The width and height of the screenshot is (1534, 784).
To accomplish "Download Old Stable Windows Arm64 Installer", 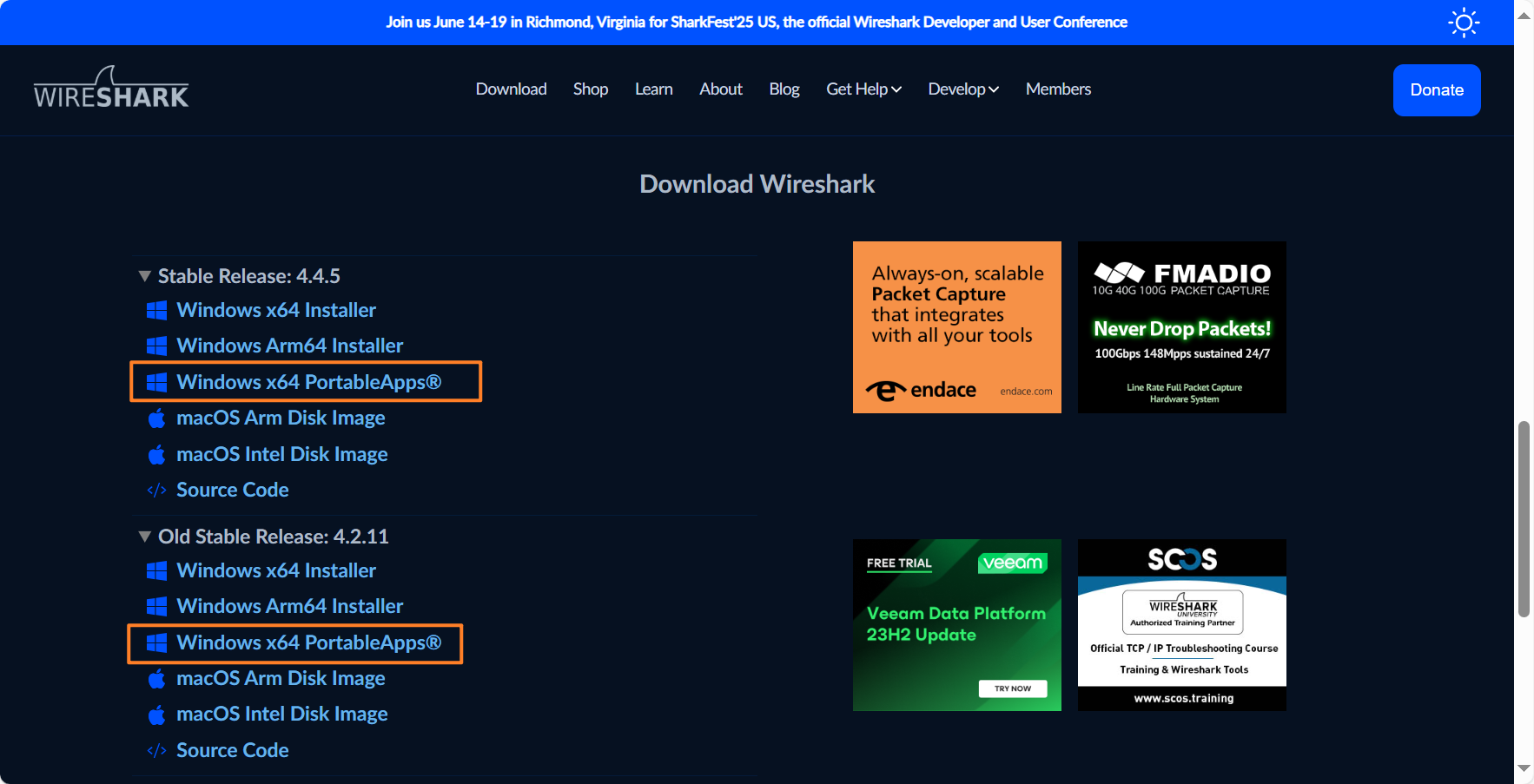I will (x=290, y=606).
